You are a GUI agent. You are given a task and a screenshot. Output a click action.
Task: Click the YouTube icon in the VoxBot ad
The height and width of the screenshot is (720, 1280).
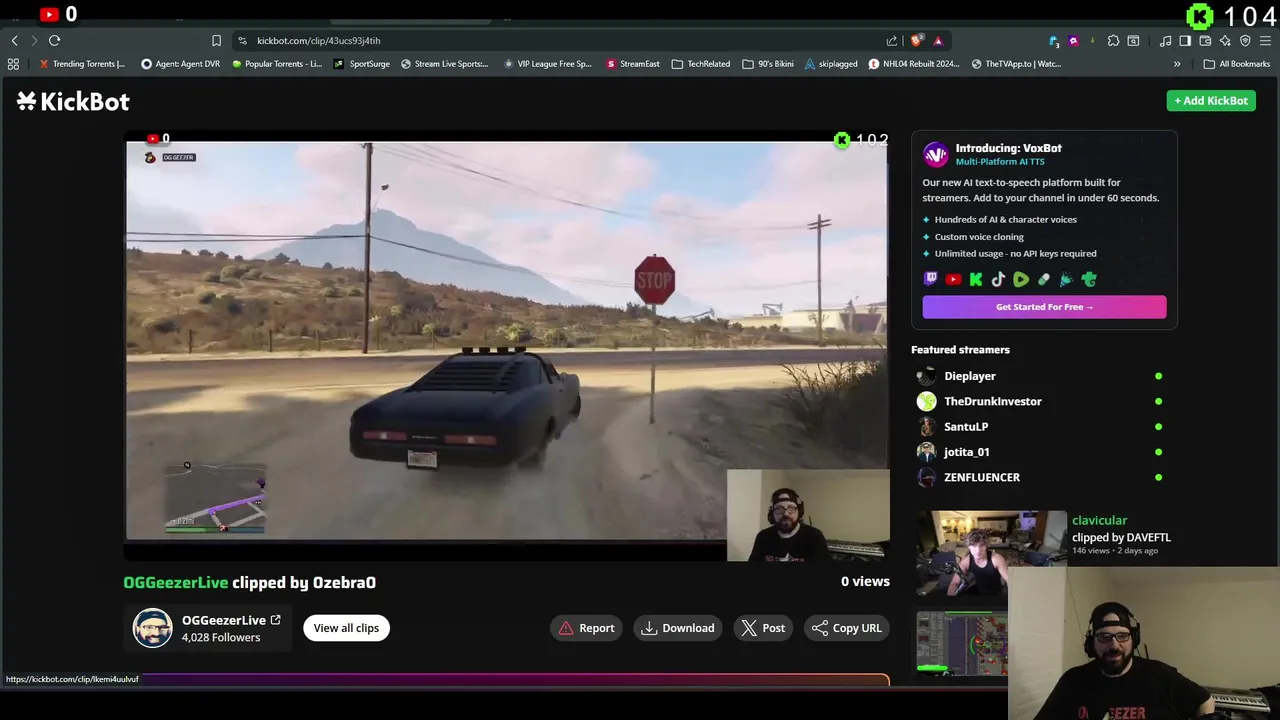(953, 280)
